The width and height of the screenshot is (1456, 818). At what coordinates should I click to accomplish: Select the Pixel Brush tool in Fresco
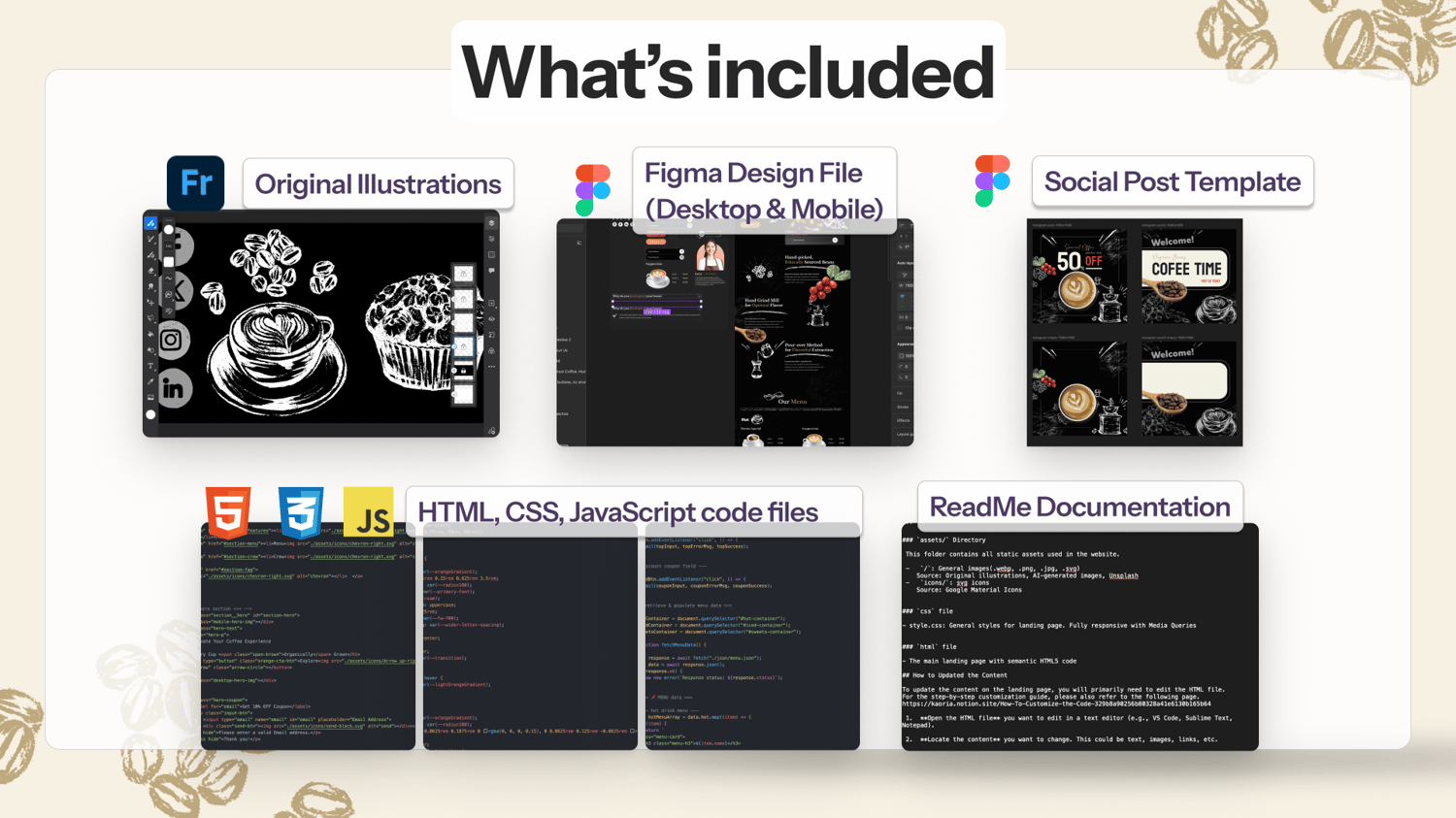(x=151, y=223)
